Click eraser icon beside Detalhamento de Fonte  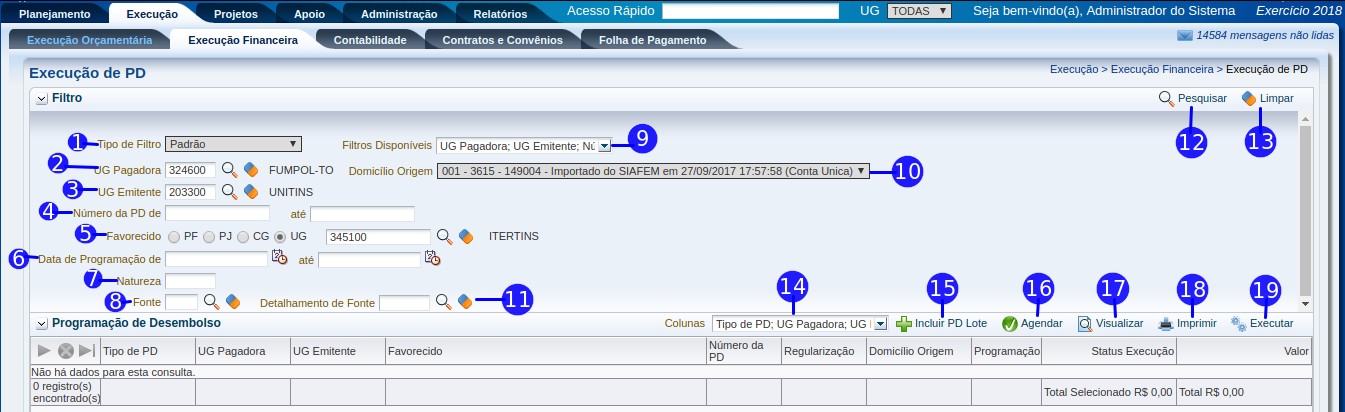(x=464, y=301)
